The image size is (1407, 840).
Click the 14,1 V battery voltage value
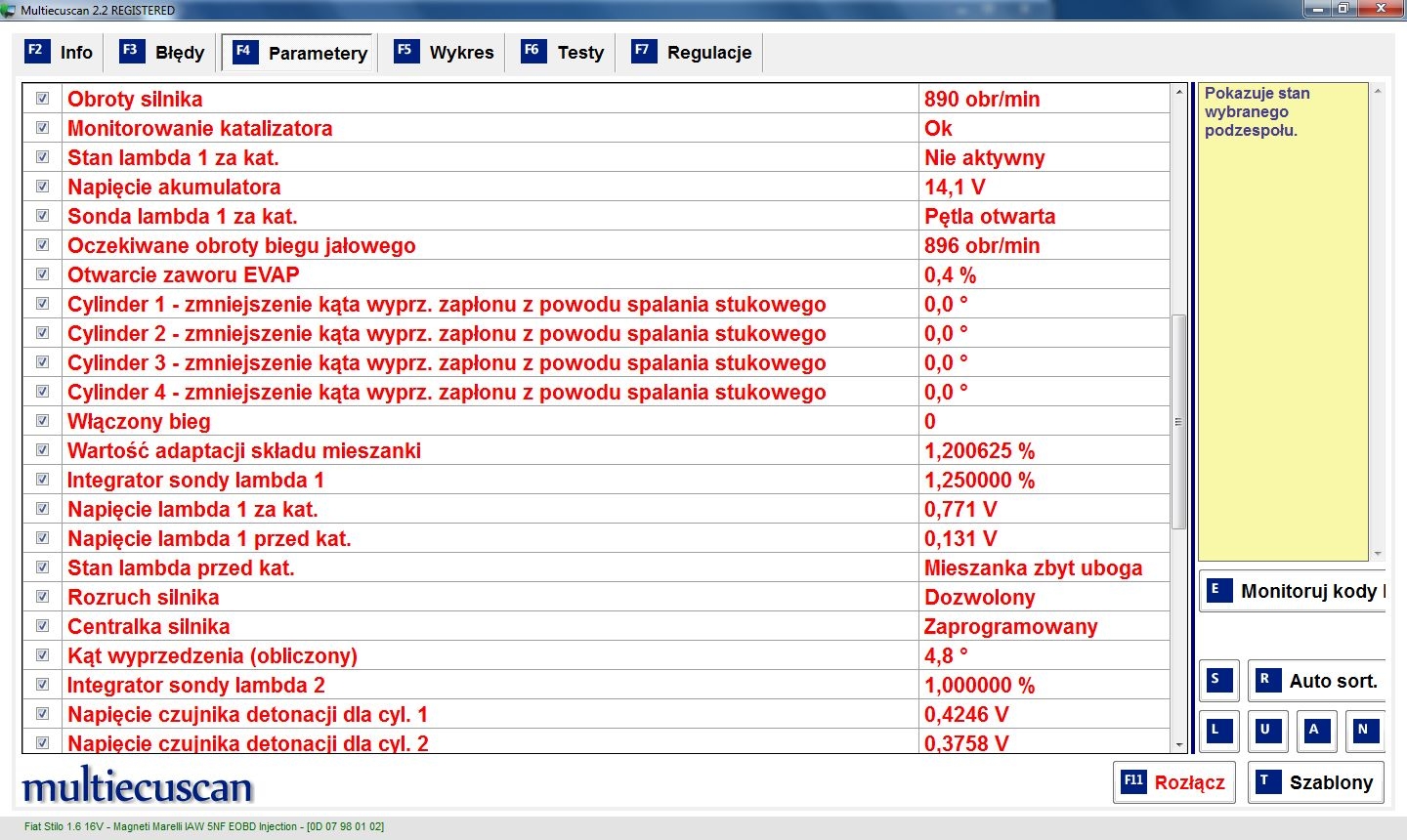[955, 187]
